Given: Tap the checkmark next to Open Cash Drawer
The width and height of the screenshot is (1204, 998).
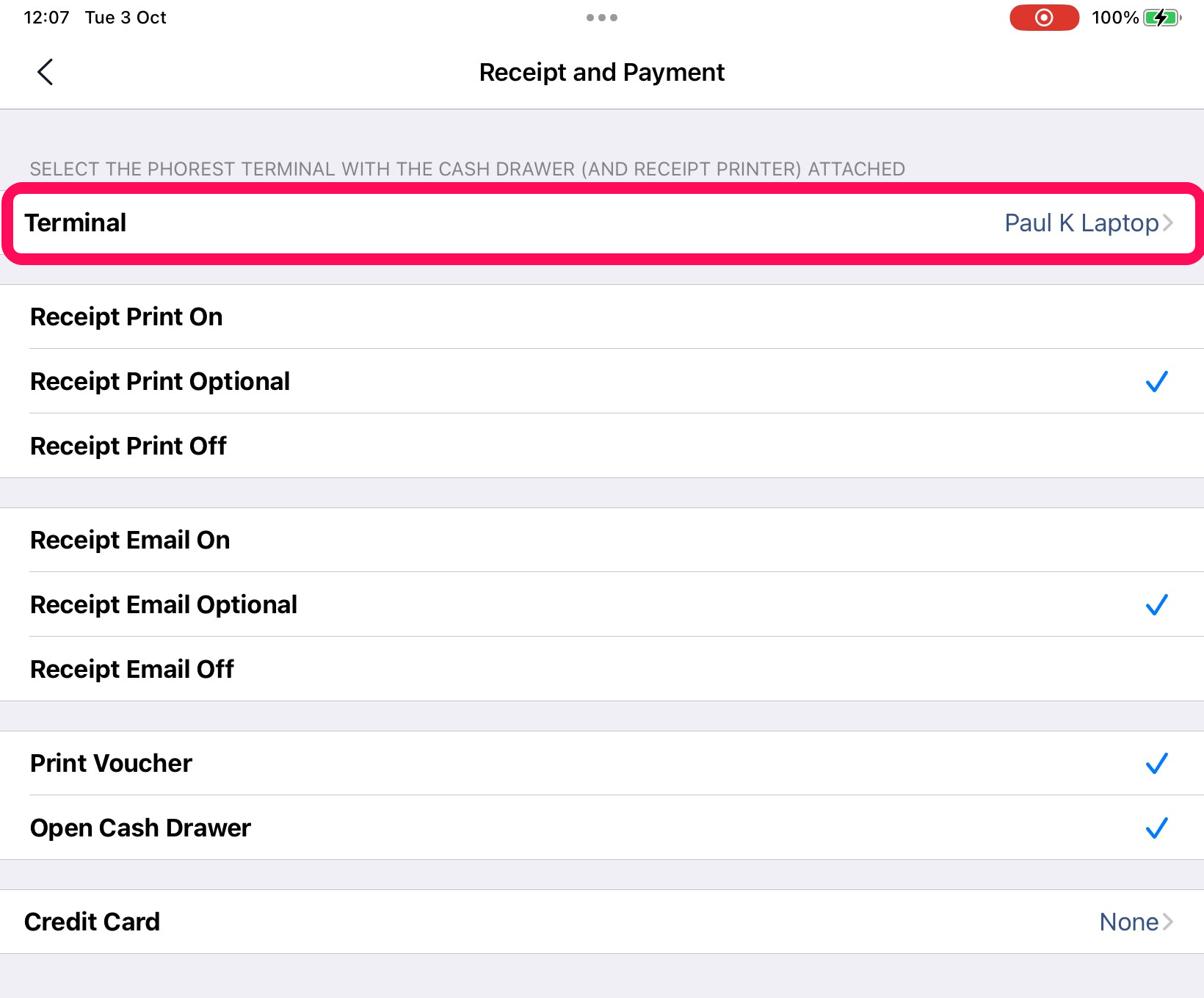Looking at the screenshot, I should click(1156, 828).
